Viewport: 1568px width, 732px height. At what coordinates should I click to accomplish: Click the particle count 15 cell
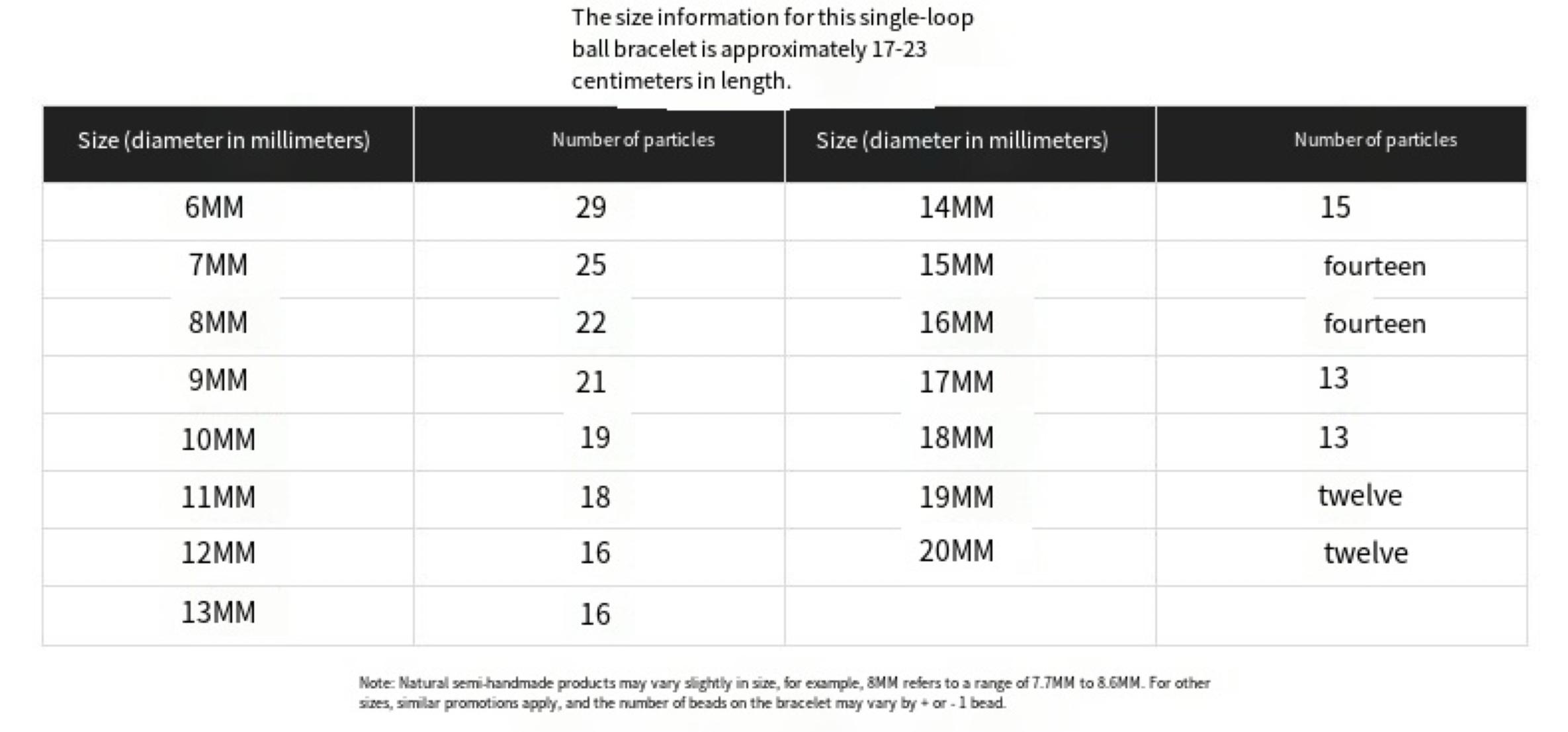tap(1334, 208)
